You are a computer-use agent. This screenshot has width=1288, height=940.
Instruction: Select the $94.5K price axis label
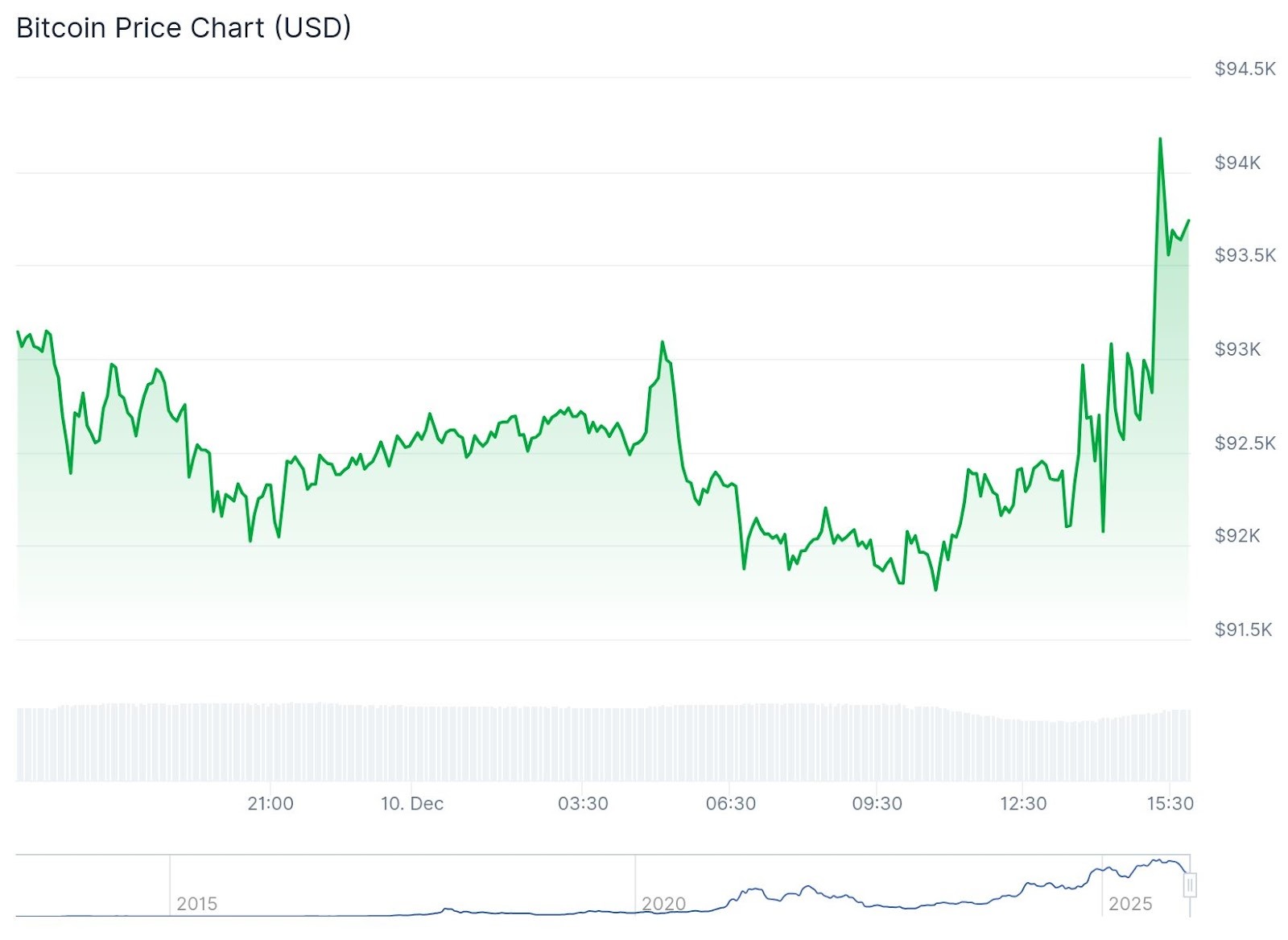point(1245,69)
